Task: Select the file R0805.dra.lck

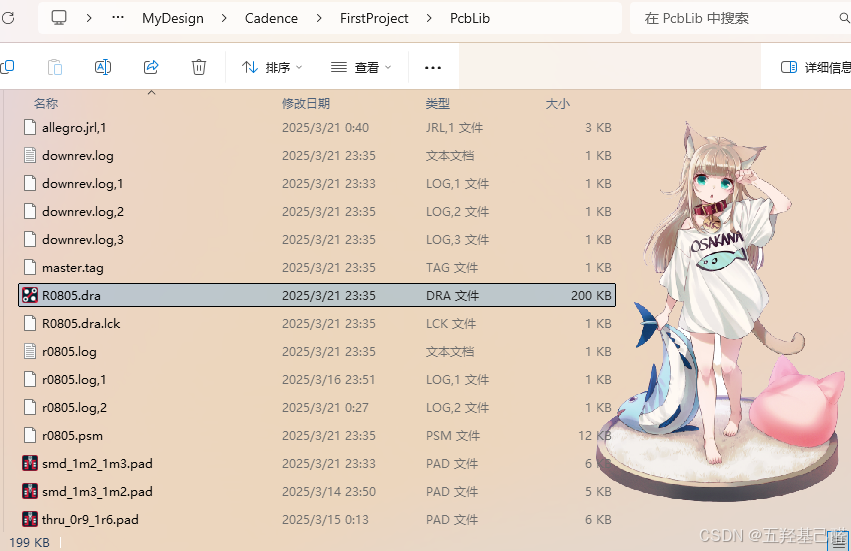Action: (317, 324)
